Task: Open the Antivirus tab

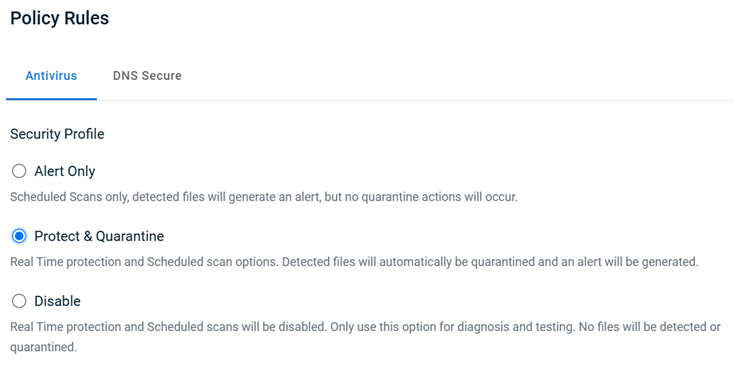Action: (x=51, y=76)
